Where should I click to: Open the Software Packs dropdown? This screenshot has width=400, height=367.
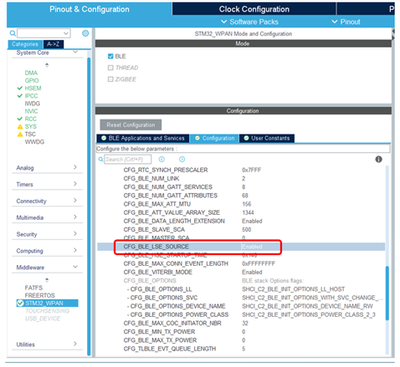pyautogui.click(x=250, y=22)
